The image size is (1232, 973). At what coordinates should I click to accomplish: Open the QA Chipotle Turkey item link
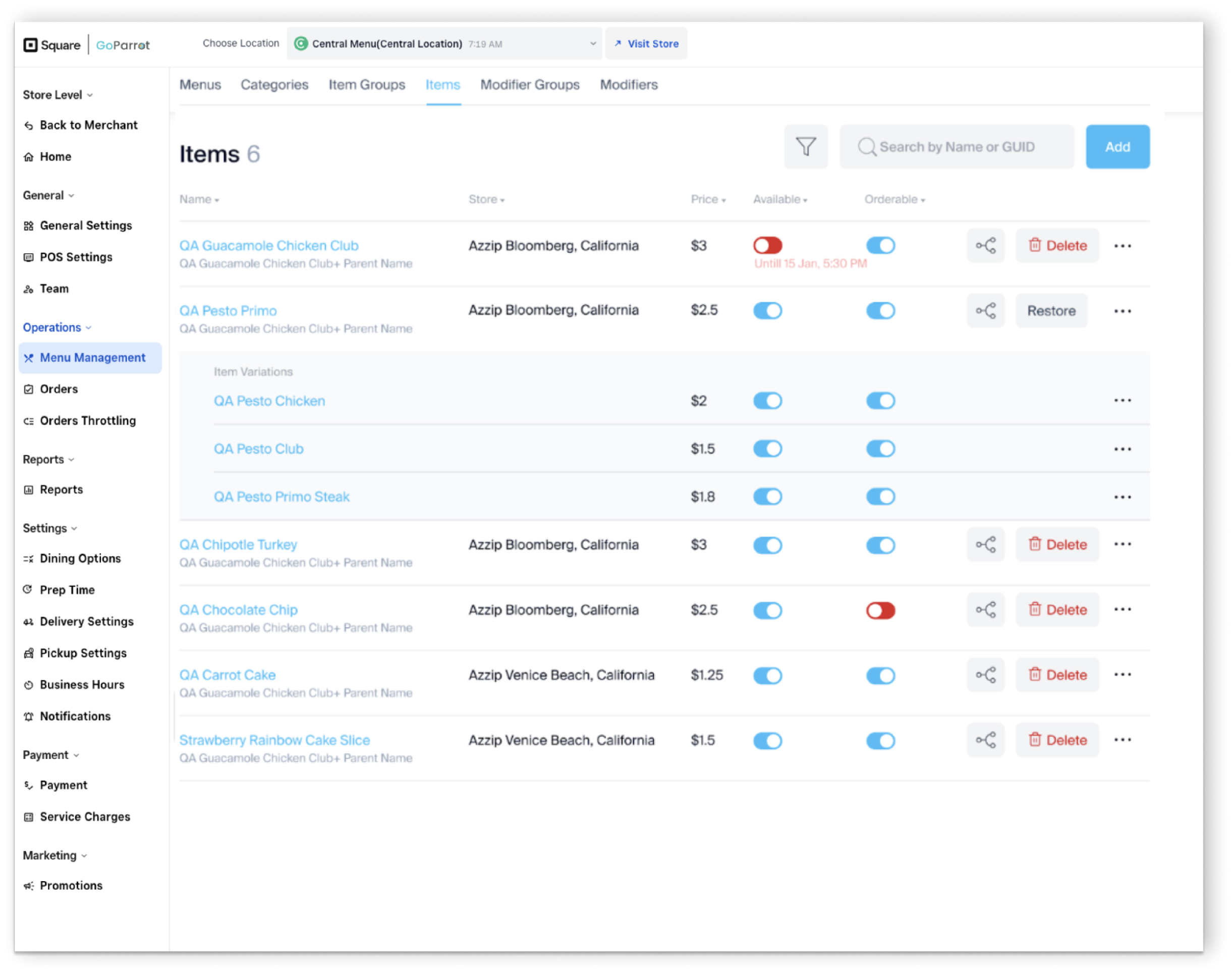coord(238,545)
